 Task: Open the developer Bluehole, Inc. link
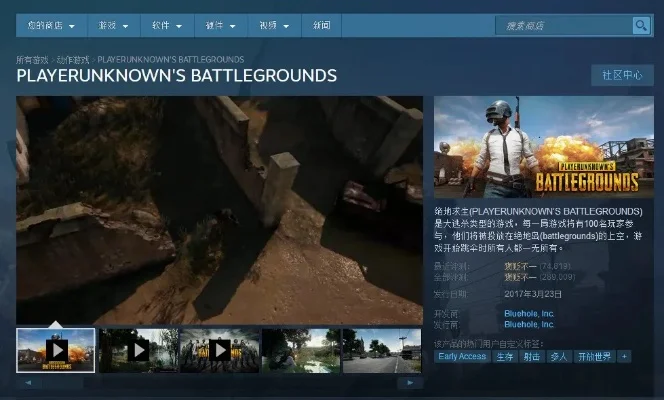pos(529,314)
